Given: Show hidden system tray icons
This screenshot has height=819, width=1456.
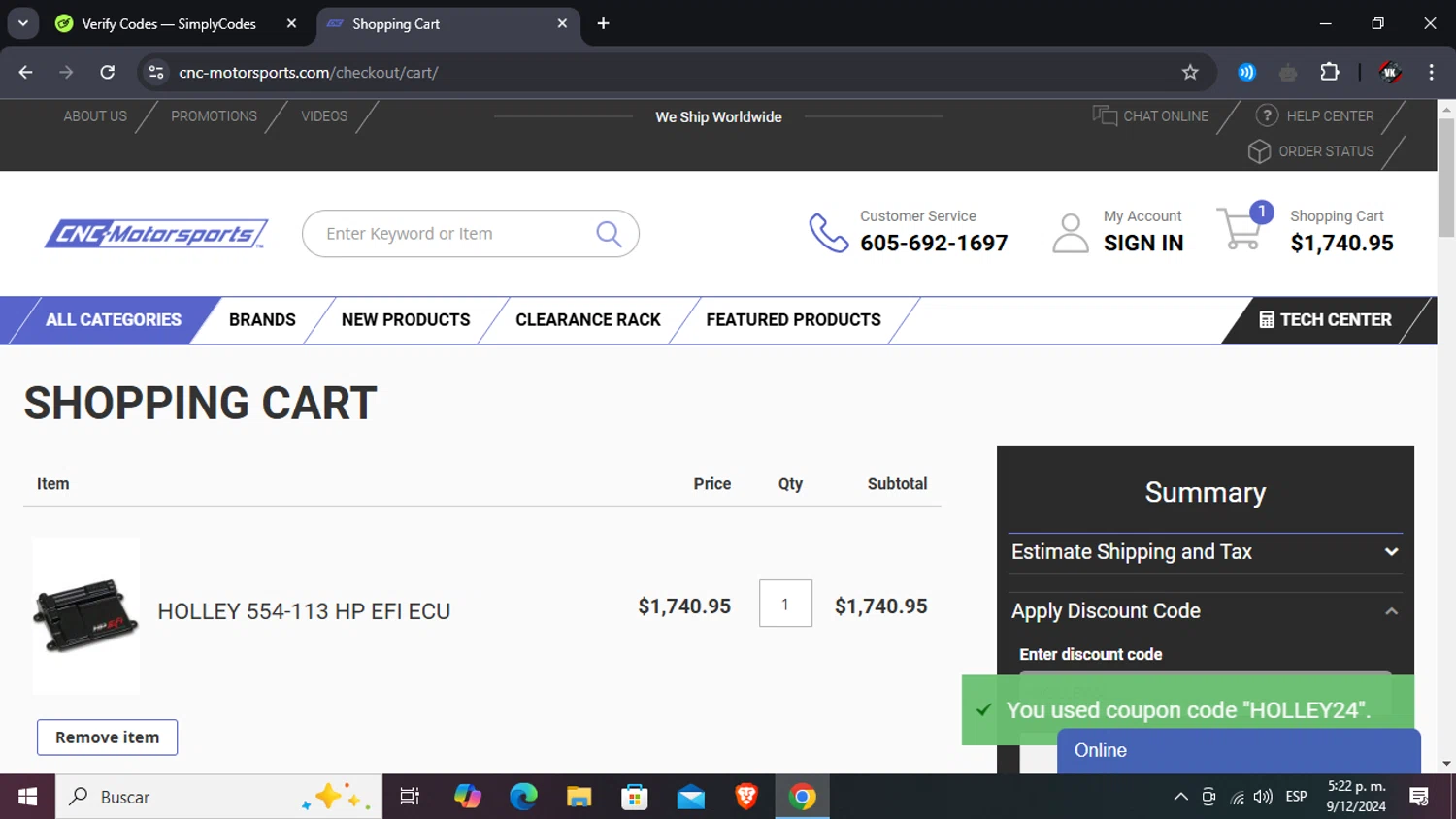Looking at the screenshot, I should [x=1180, y=797].
